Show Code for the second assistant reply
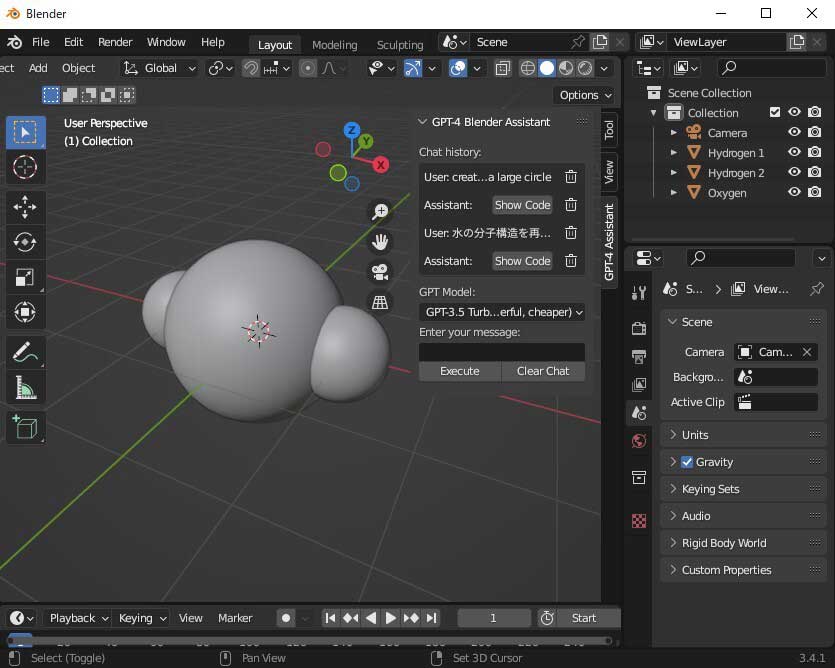Image resolution: width=835 pixels, height=668 pixels. 522,261
